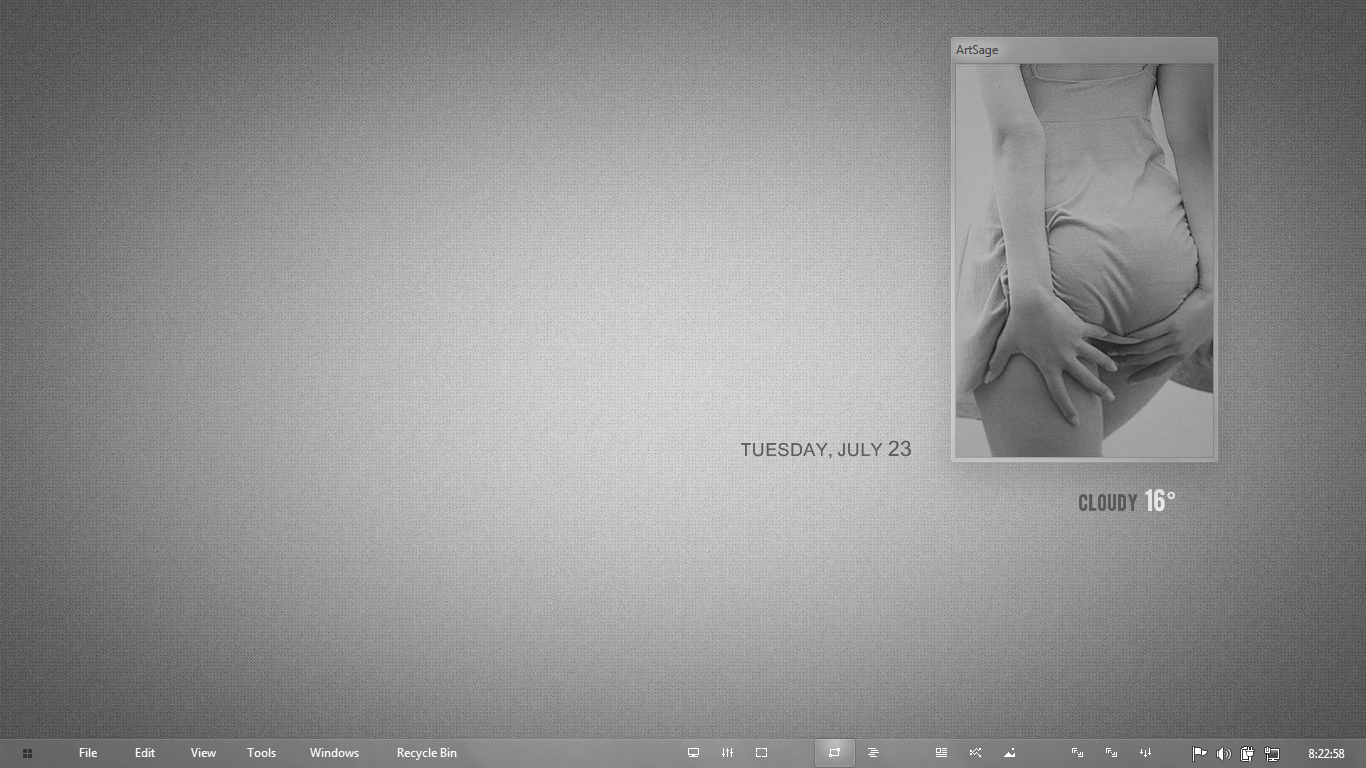Click the mountain picture icon in the taskbar
Screen dimensions: 1366x768
1009,753
